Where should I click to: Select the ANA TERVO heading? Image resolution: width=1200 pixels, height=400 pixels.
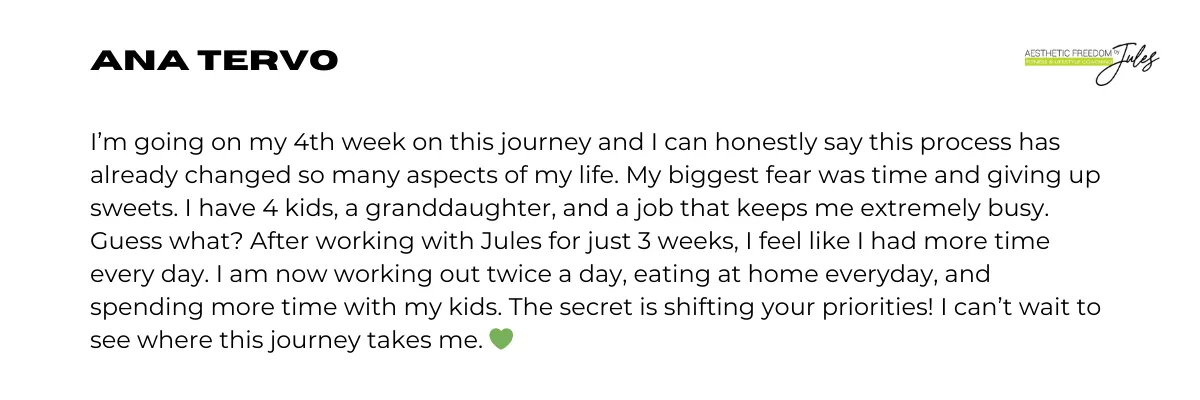pyautogui.click(x=214, y=61)
